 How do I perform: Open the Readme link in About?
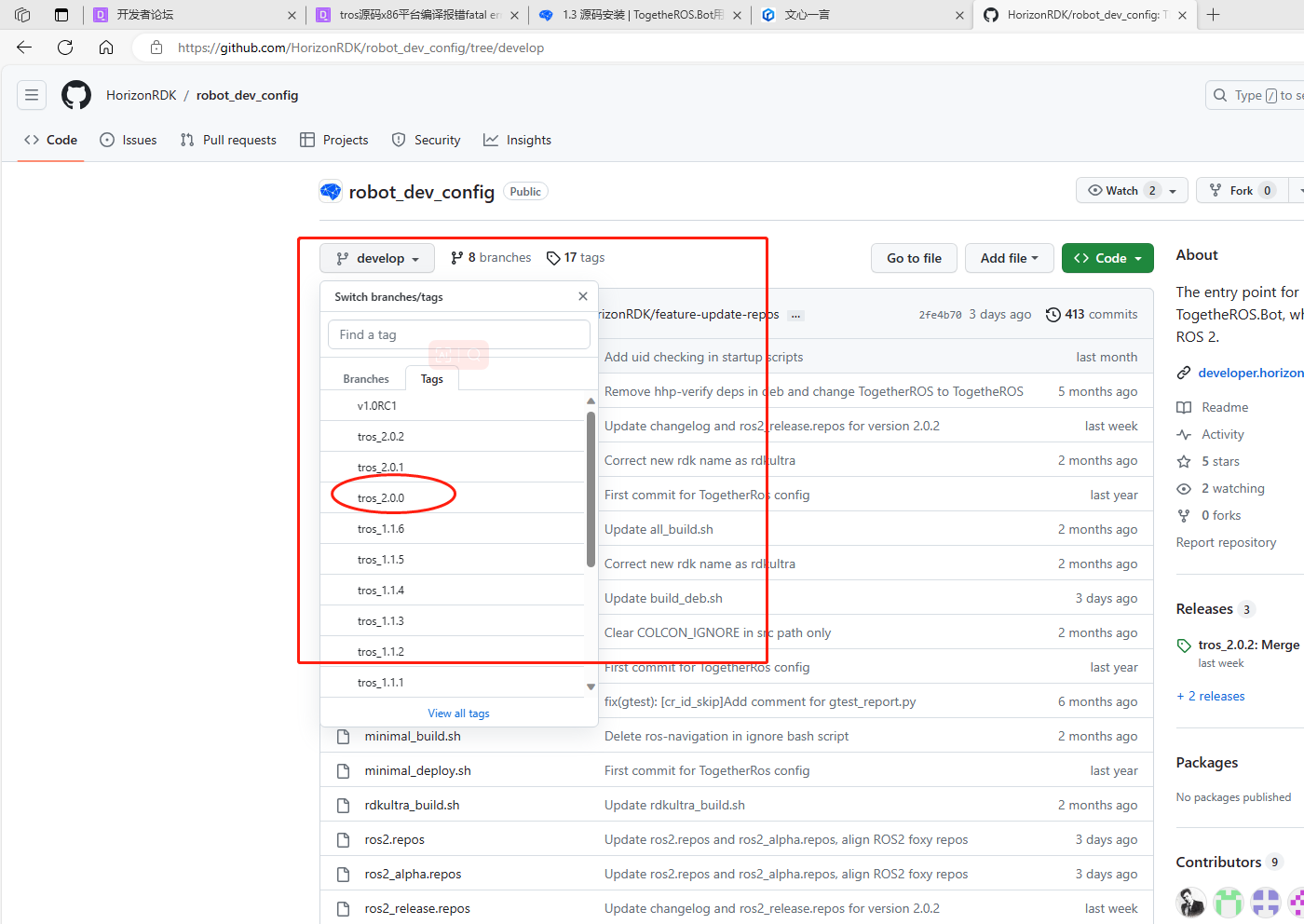pyautogui.click(x=1213, y=407)
